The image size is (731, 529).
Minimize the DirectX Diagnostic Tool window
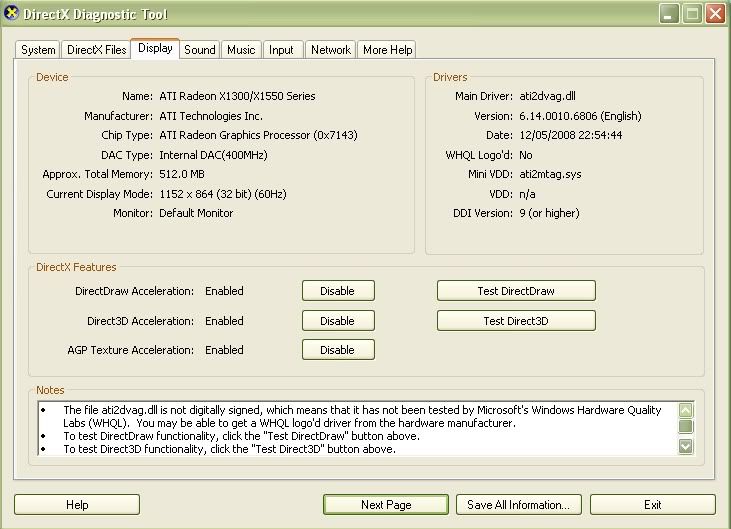[x=669, y=14]
